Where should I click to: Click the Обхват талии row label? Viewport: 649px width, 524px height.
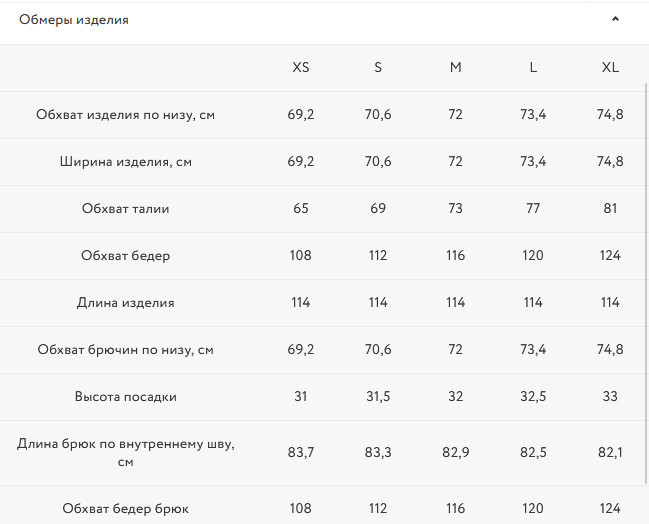[126, 209]
